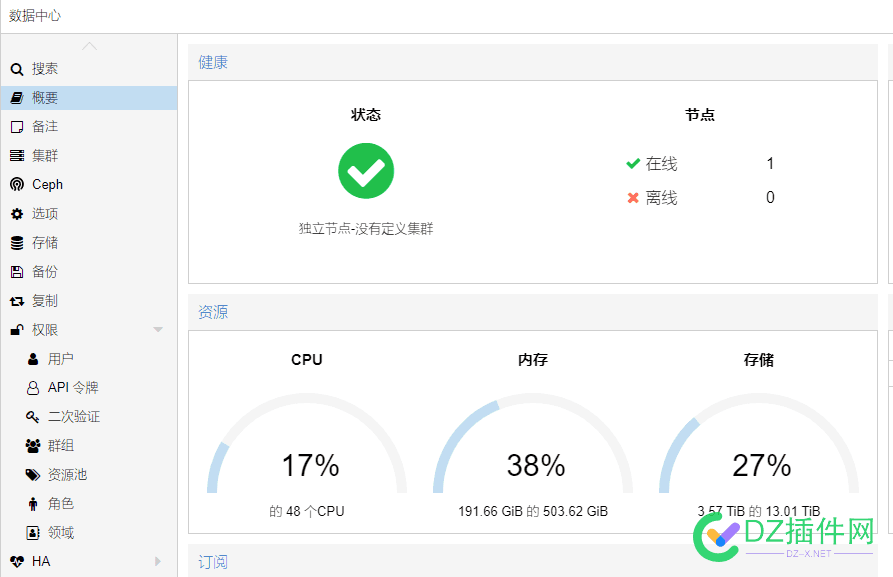Screen dimensions: 893x577
Task: Collapse the 权限 tree arrow
Action: 158,330
